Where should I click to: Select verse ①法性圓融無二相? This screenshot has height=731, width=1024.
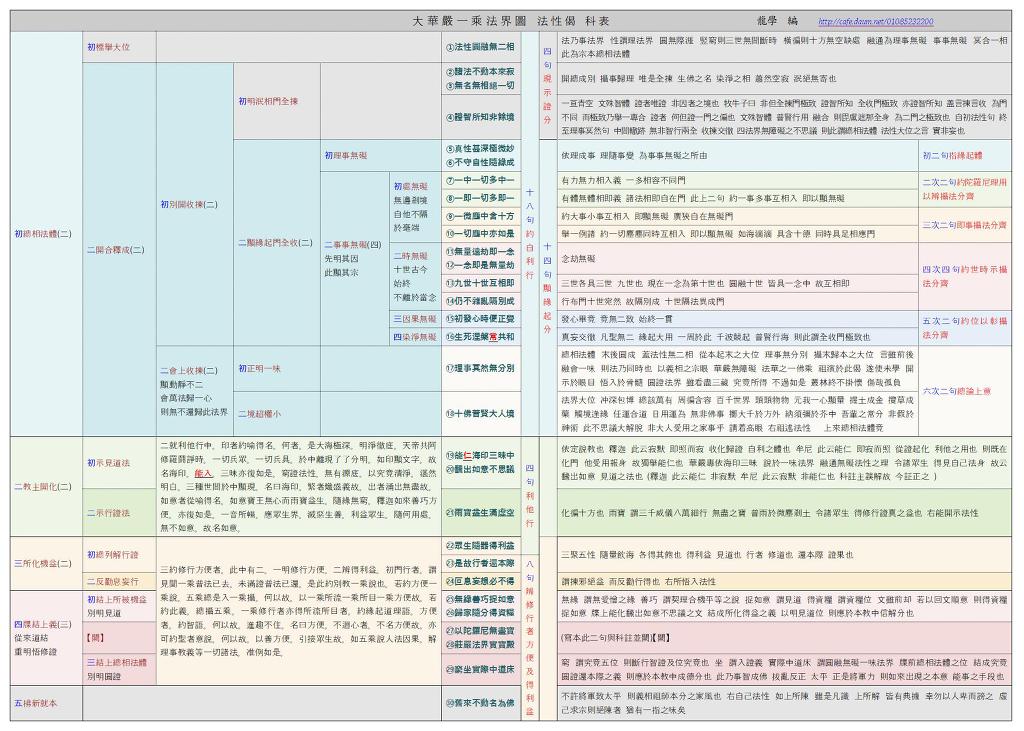click(480, 47)
